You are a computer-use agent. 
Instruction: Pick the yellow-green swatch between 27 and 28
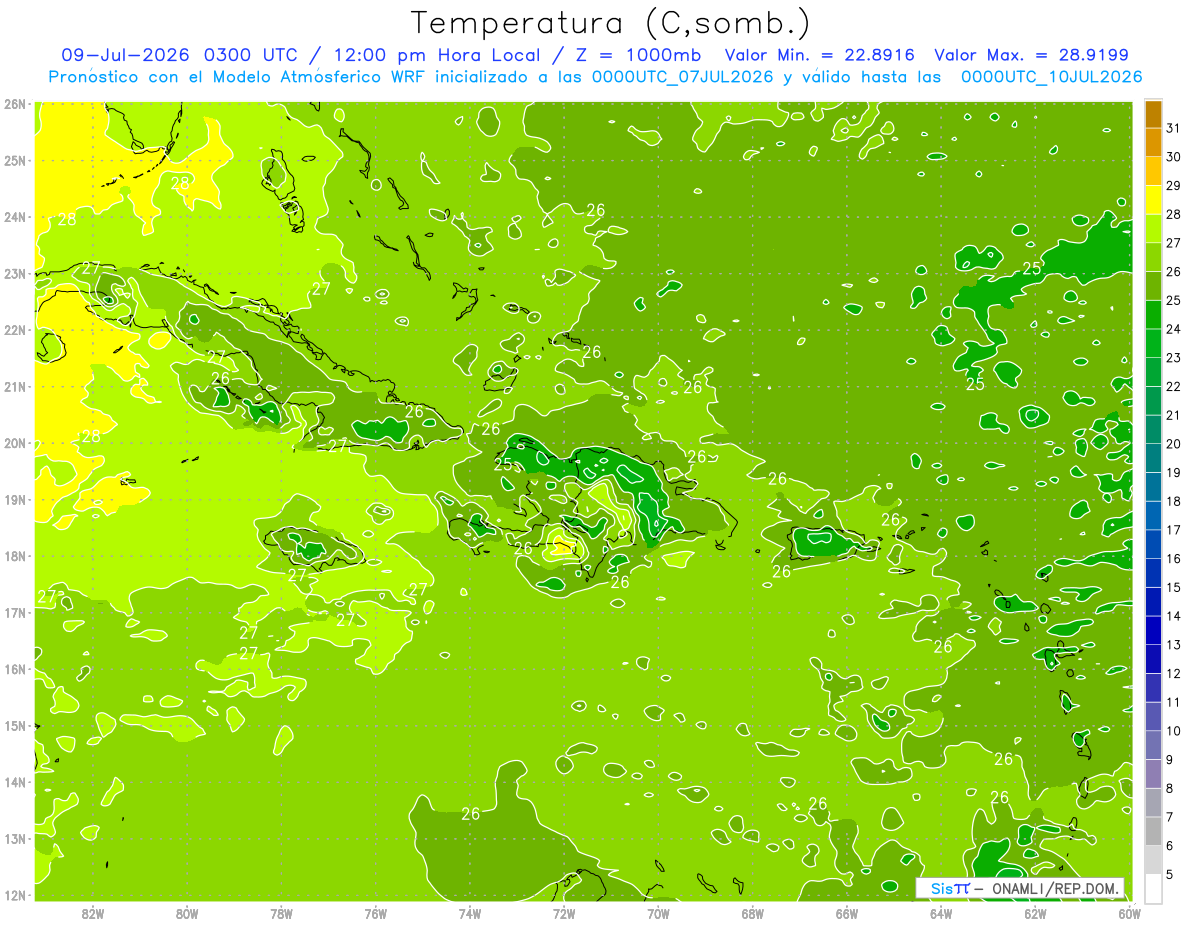coord(1153,229)
